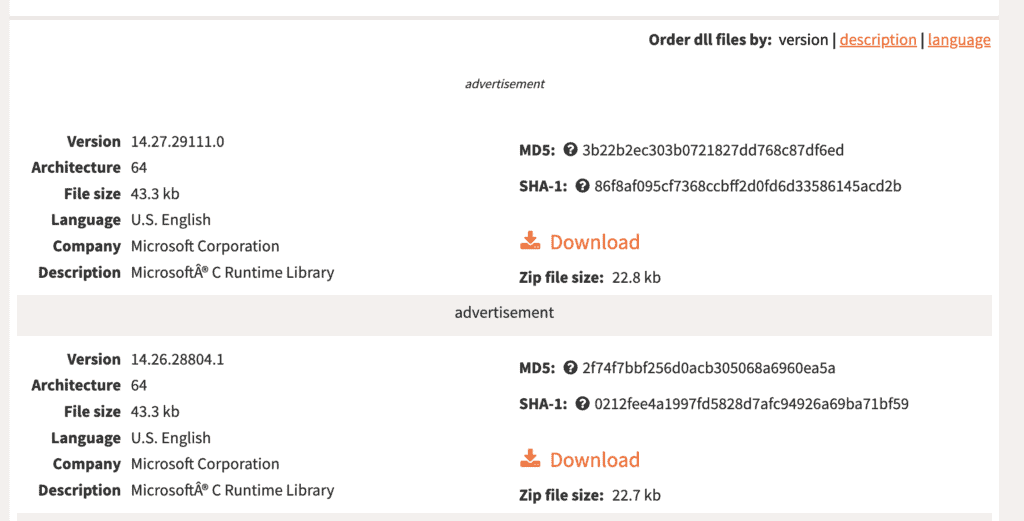Image resolution: width=1024 pixels, height=521 pixels.
Task: Click the MD5 question mark for version 14.26.28804.1
Action: [x=570, y=368]
